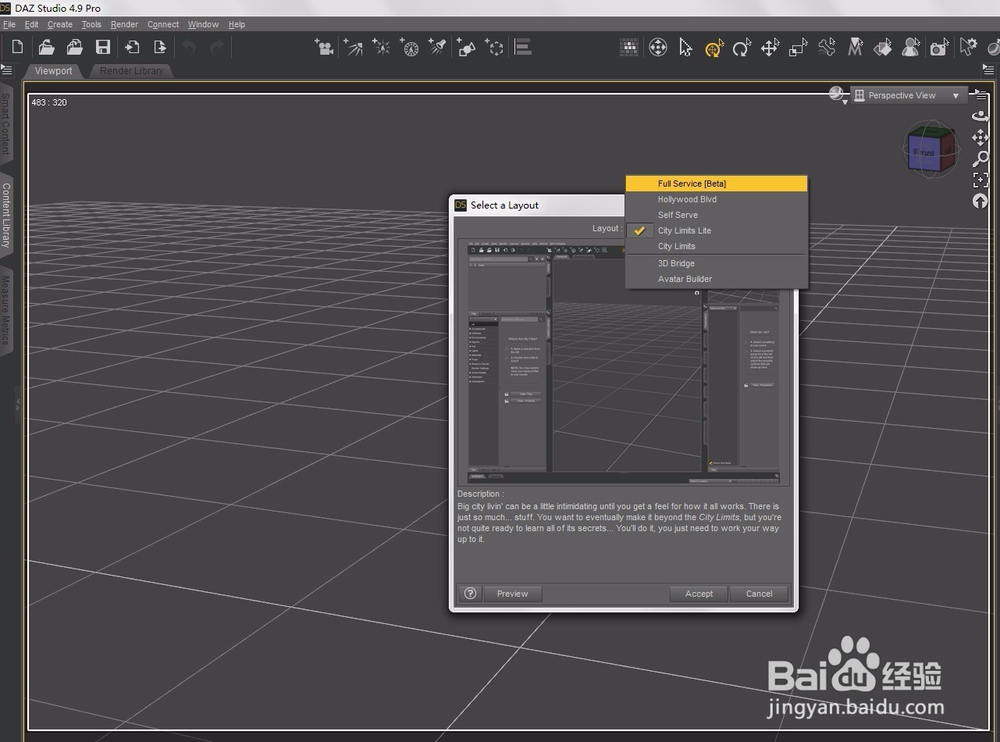Create a new camera
1000x742 pixels.
(324, 47)
